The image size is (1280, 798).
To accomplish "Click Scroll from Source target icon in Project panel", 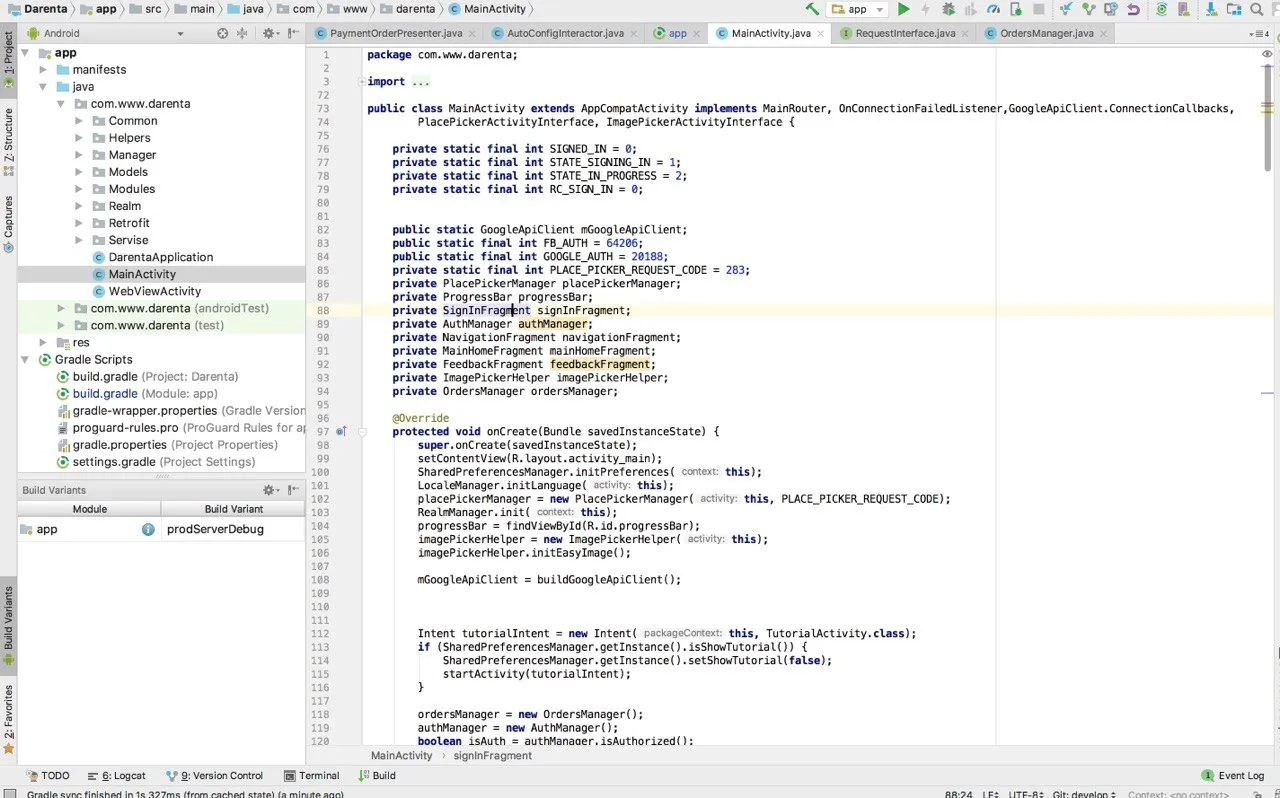I will pos(222,33).
